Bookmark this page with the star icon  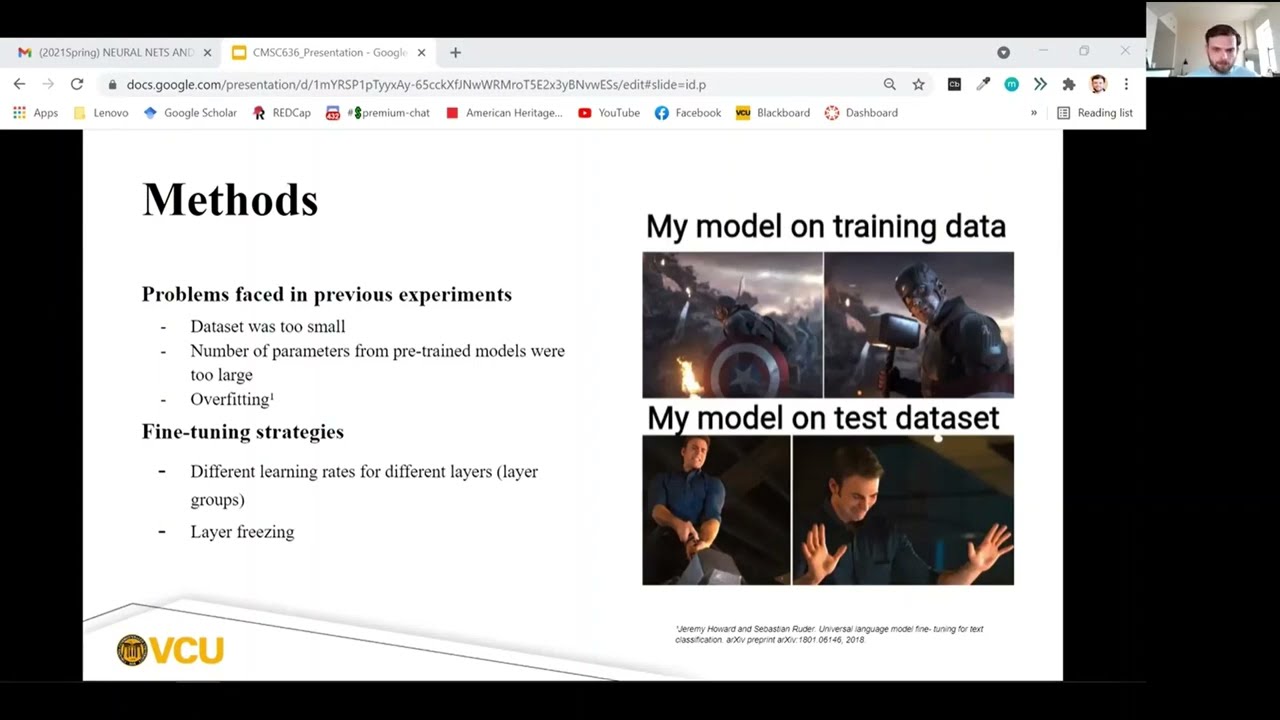(x=918, y=85)
